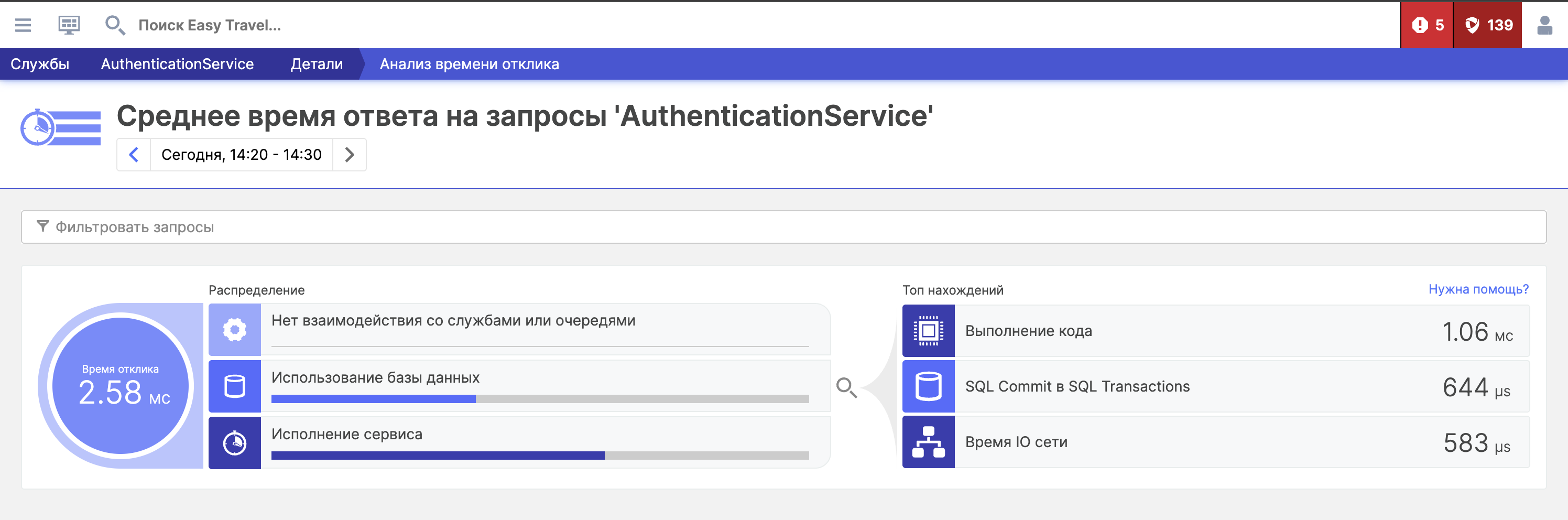This screenshot has height=520, width=1568.
Task: Click the code execution chip icon
Action: pyautogui.click(x=928, y=331)
